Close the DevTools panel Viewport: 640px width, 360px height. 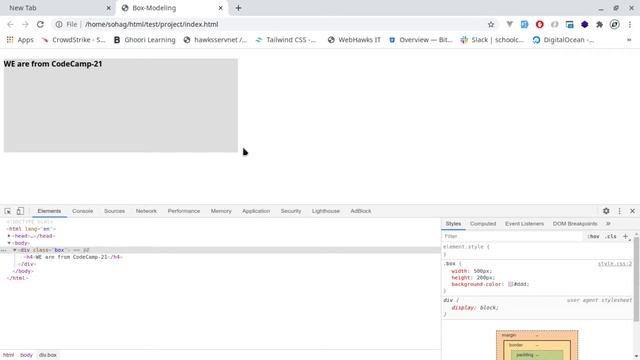tap(633, 211)
